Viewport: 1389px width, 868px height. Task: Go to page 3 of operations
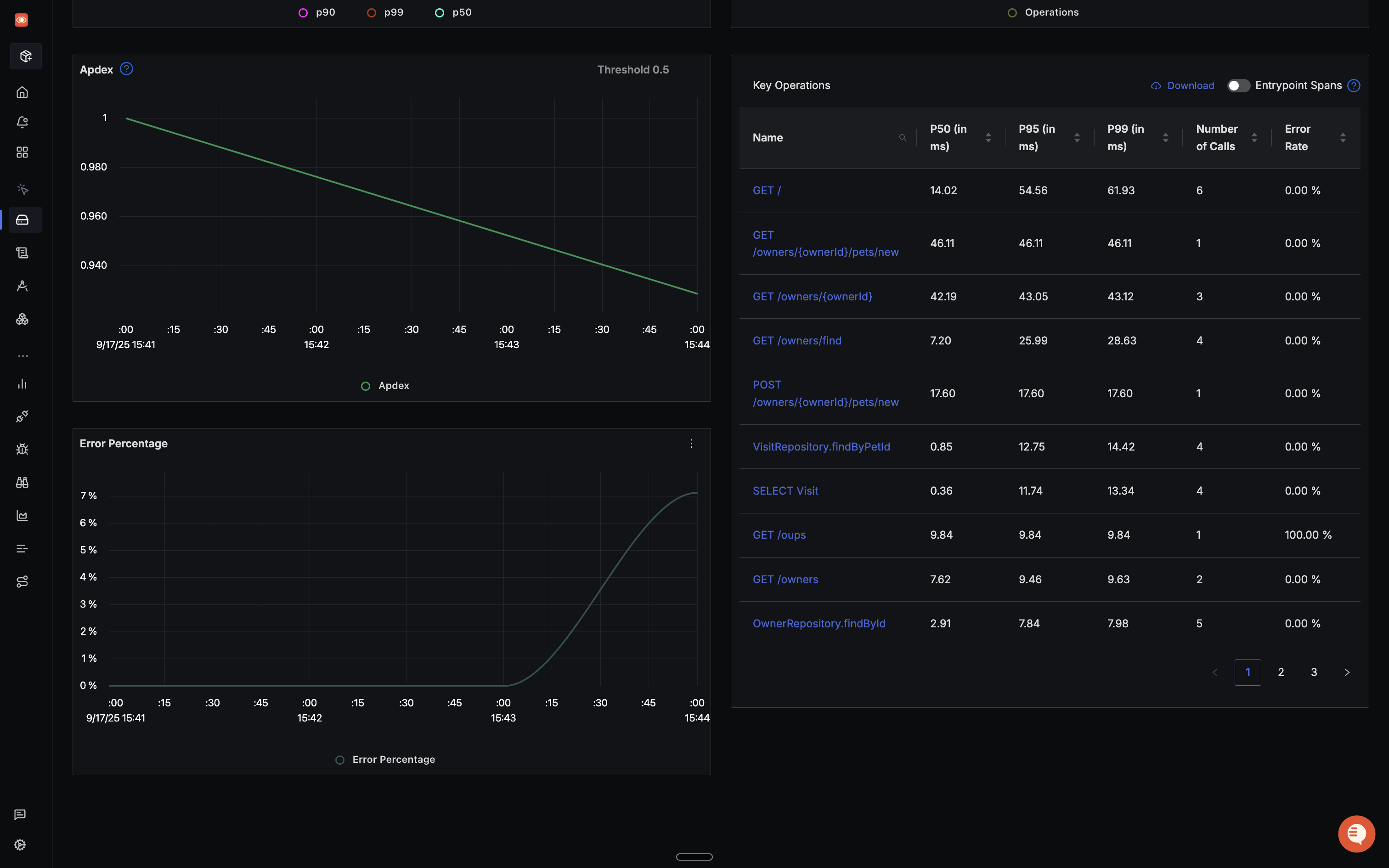click(1314, 672)
